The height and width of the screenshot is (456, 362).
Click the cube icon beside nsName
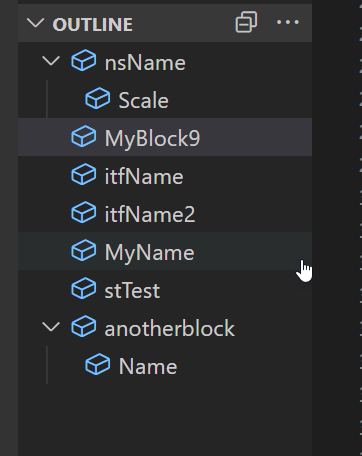84,61
